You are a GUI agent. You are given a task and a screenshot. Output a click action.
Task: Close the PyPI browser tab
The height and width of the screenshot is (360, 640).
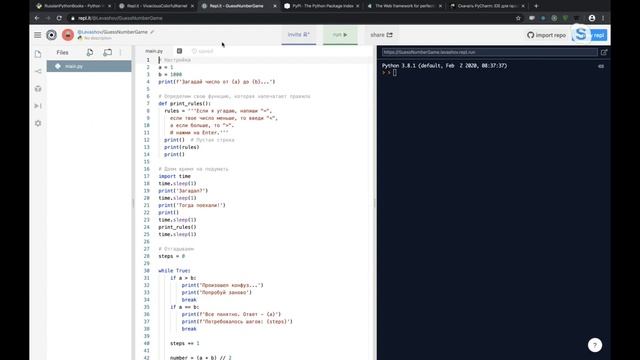(358, 6)
